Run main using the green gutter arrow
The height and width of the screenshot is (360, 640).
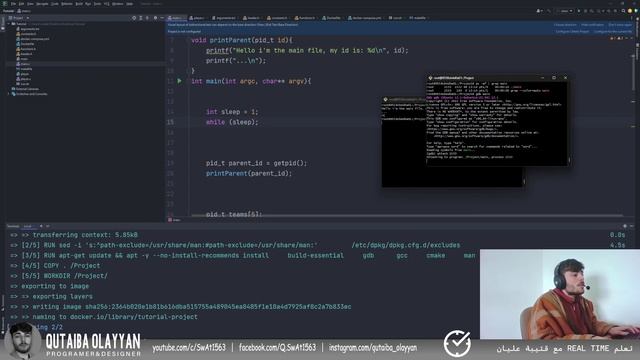180,81
